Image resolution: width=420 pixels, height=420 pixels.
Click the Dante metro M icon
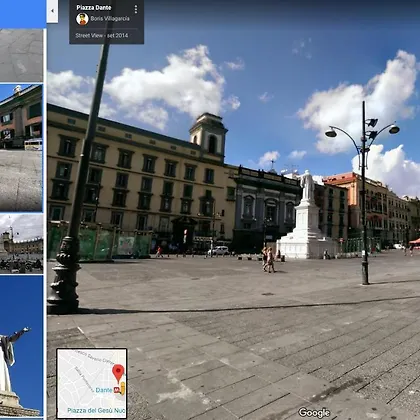pyautogui.click(x=117, y=390)
